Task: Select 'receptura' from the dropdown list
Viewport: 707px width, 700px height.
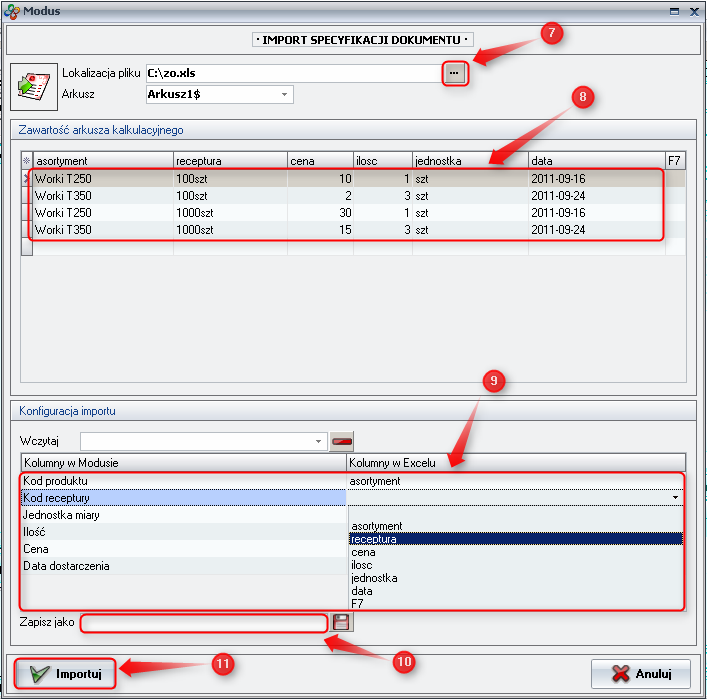Action: click(x=374, y=539)
